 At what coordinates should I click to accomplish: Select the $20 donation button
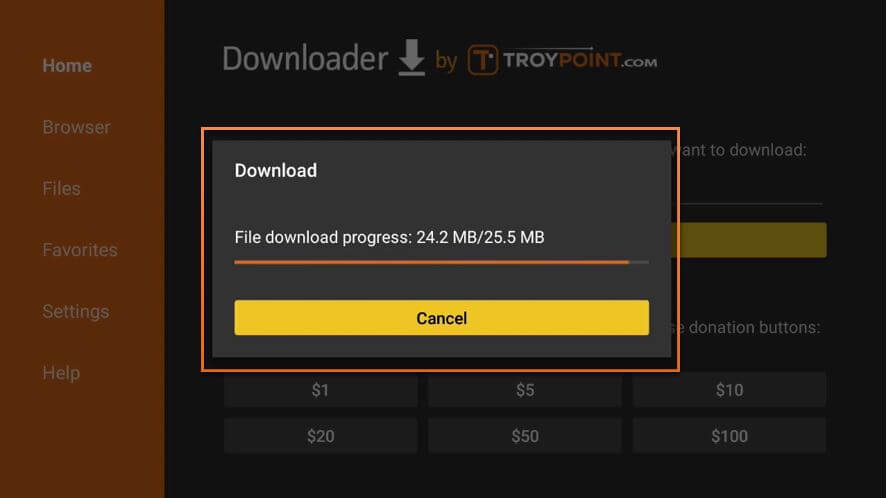click(321, 436)
